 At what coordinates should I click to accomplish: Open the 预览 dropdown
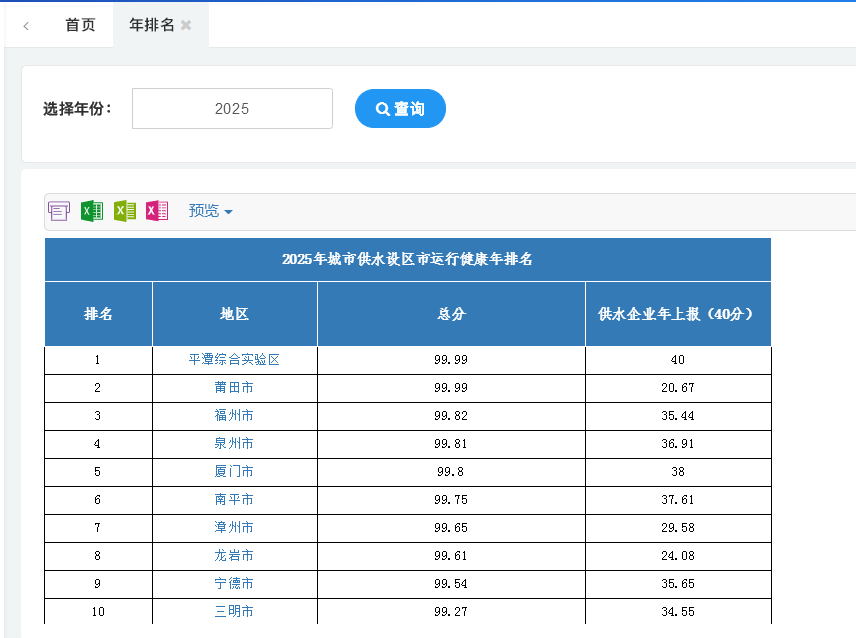coord(204,211)
